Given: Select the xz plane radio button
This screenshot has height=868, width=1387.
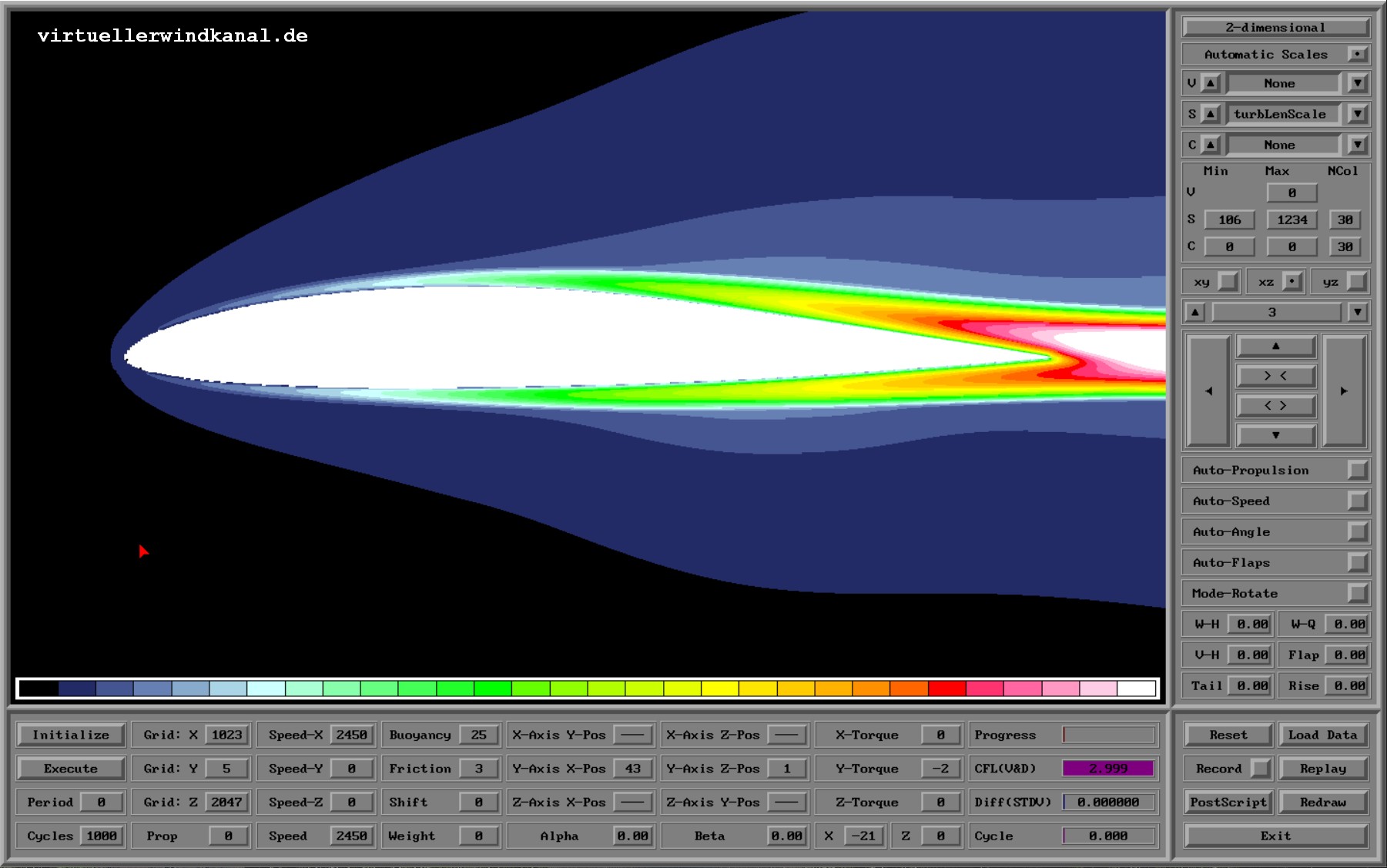Looking at the screenshot, I should click(1293, 282).
